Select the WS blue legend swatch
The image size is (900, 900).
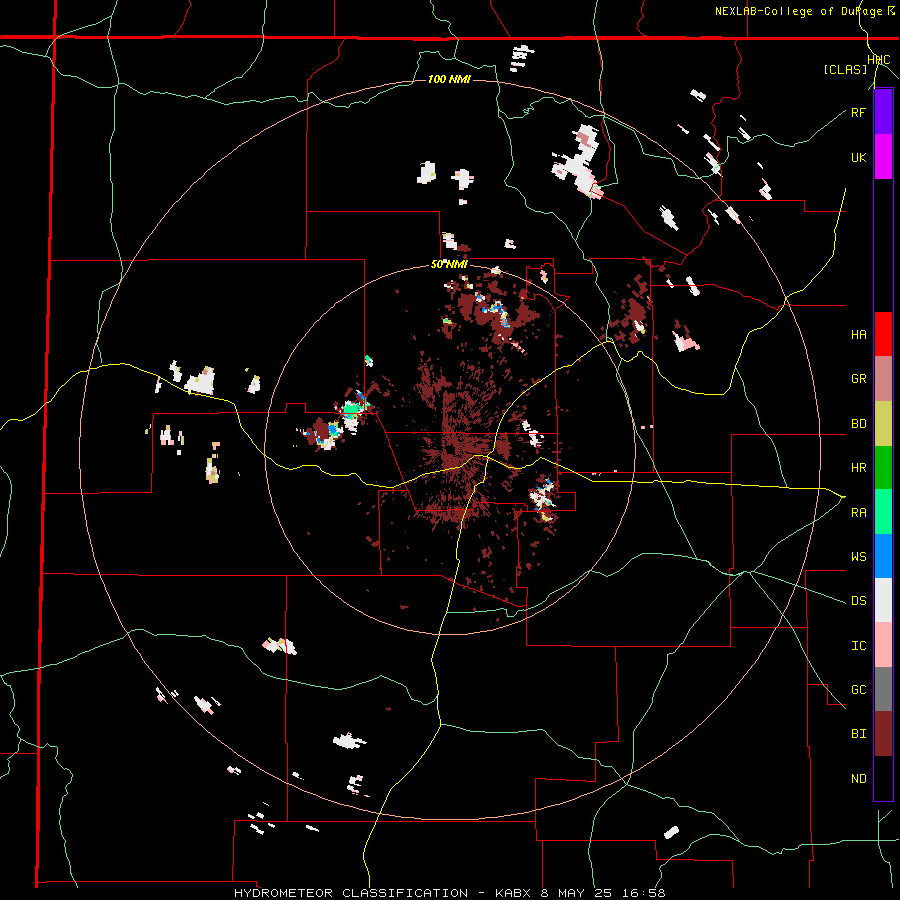click(x=883, y=556)
